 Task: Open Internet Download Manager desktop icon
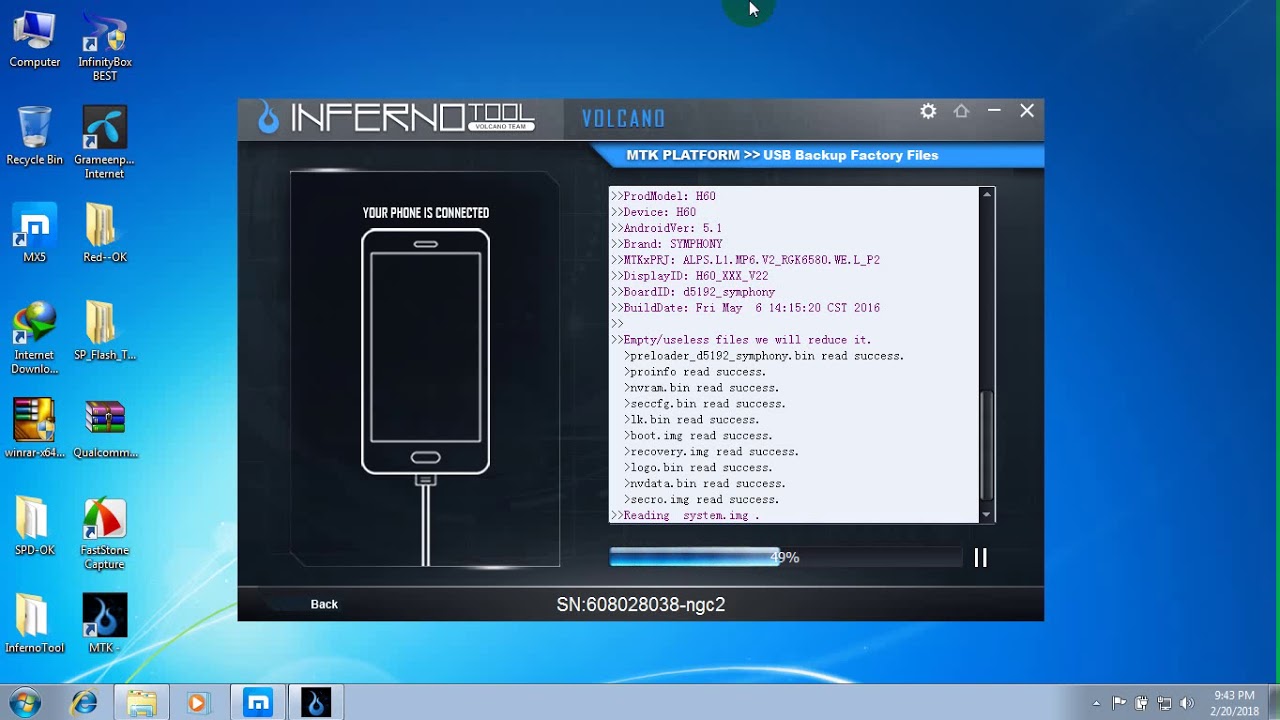click(x=35, y=338)
